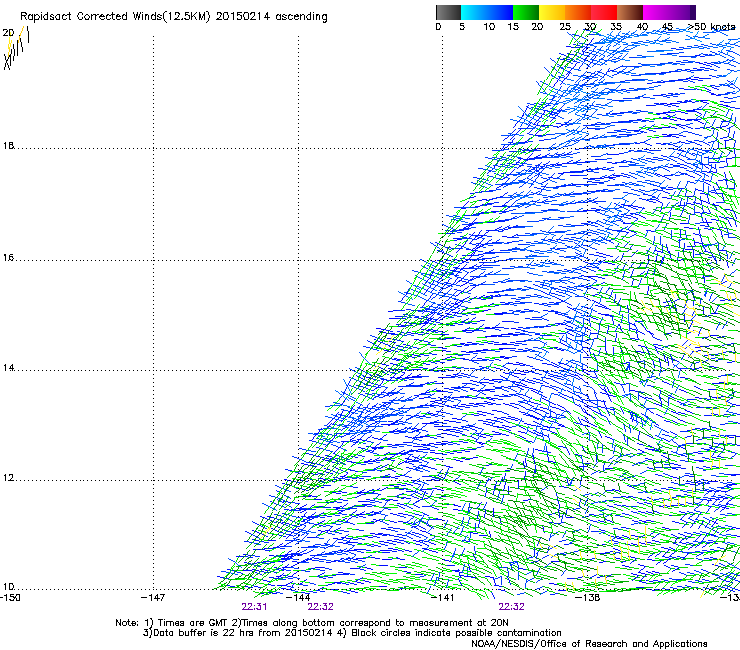Viewport: 740px width, 650px height.
Task: Click the '22:32' time stamp beside -144
Action: [x=320, y=607]
